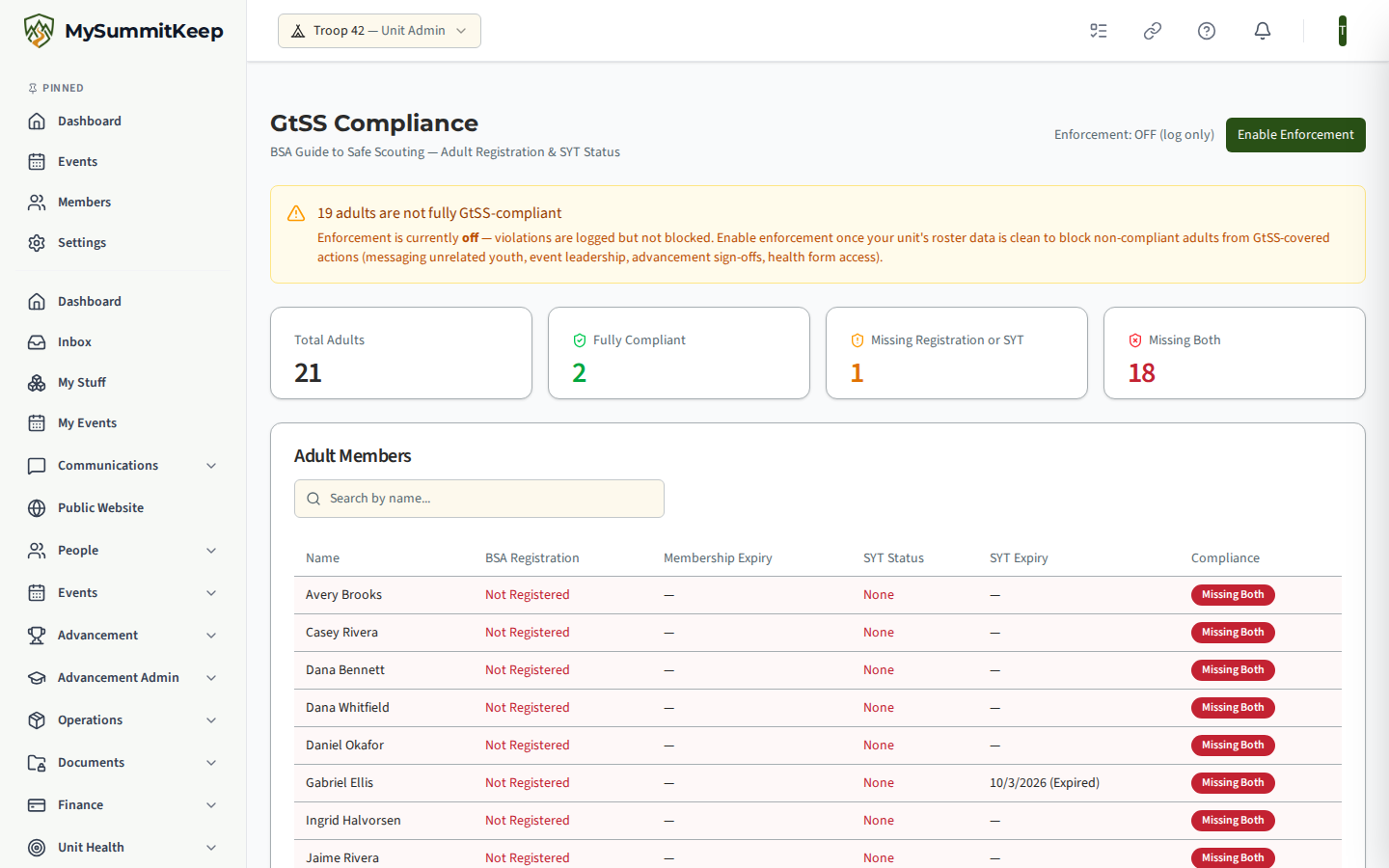Viewport: 1389px width, 868px height.
Task: Click Dana Whitfield's Not Registered status
Action: click(x=528, y=708)
